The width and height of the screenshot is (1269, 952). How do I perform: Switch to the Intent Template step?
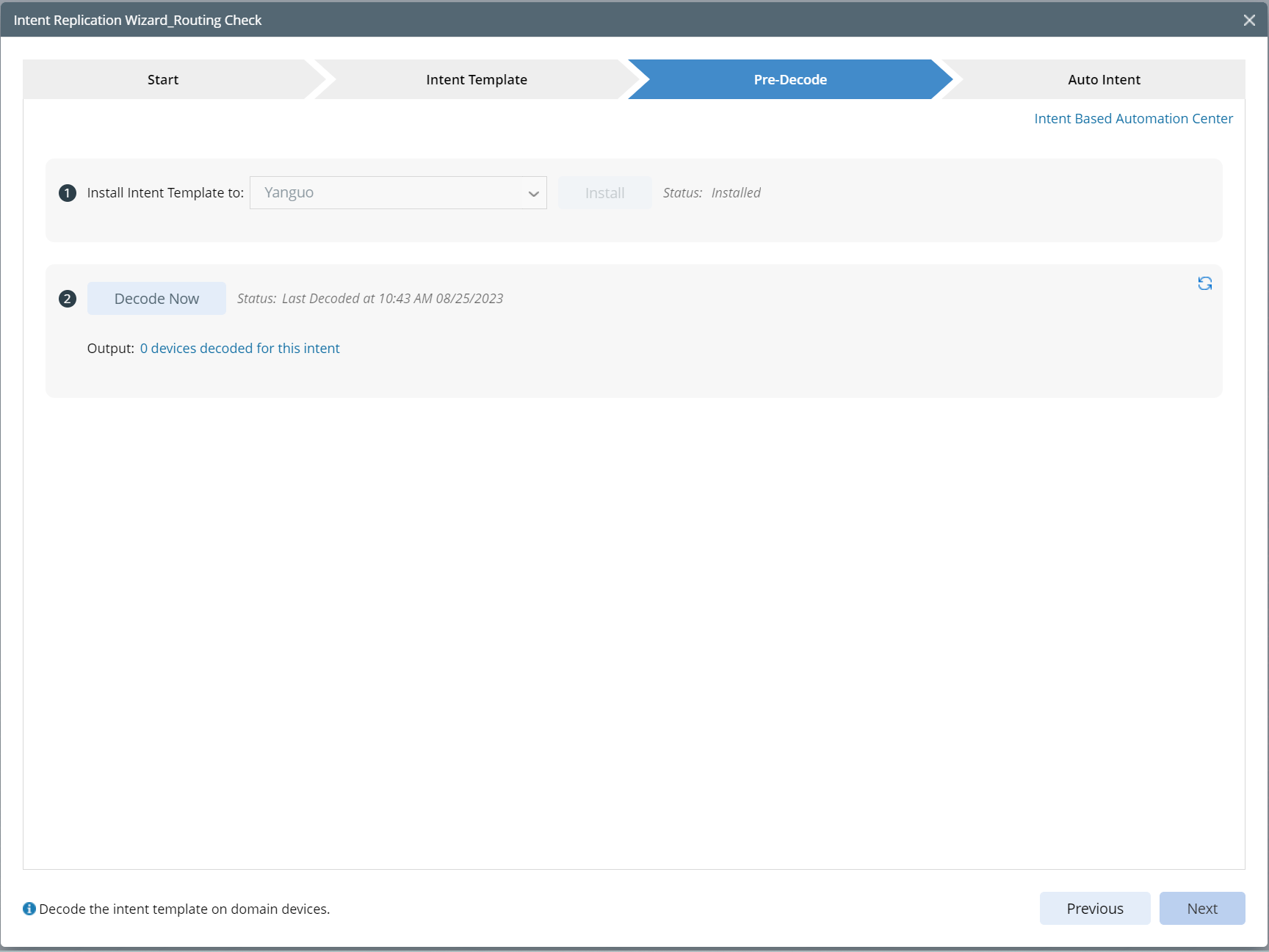click(x=476, y=79)
